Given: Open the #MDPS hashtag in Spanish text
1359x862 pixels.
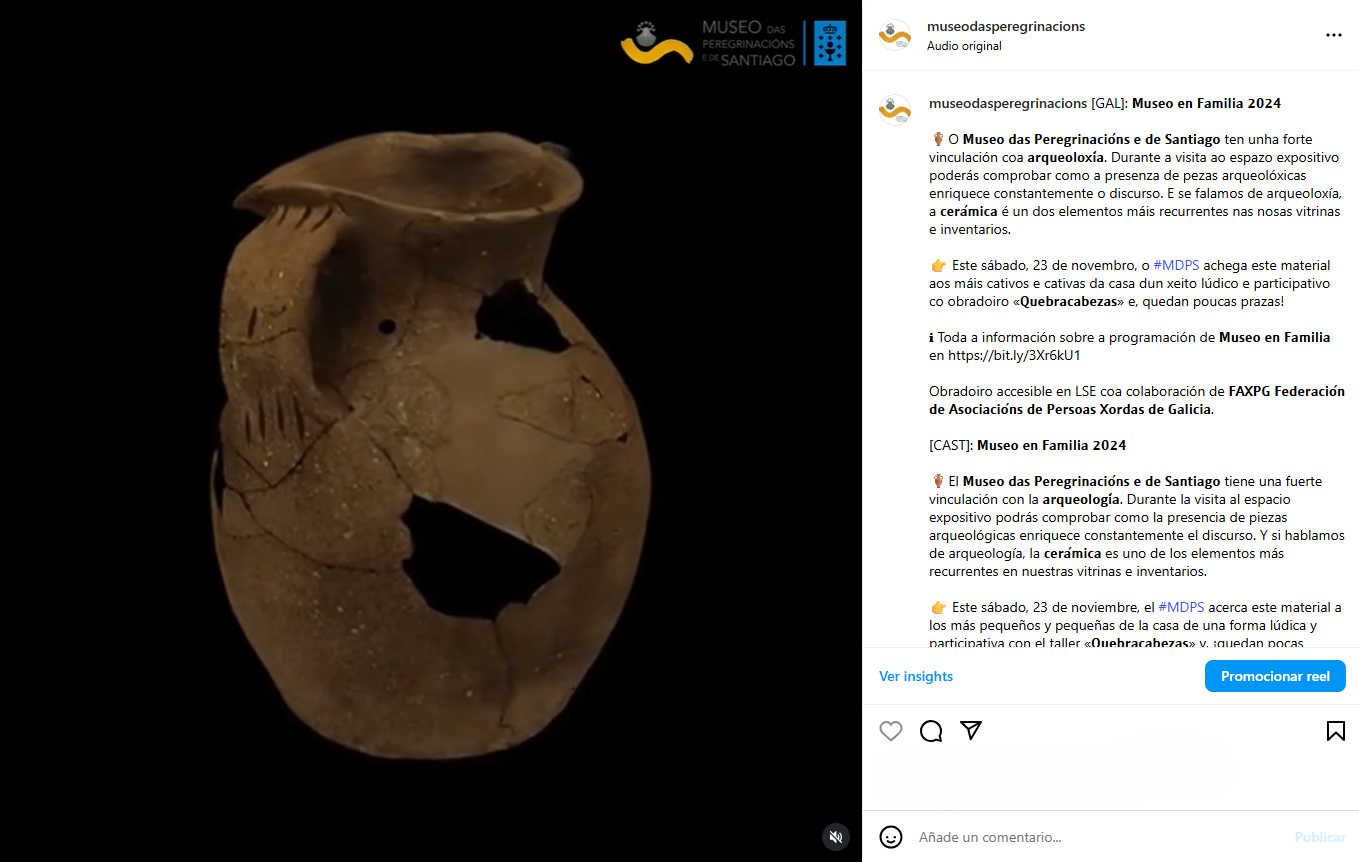Looking at the screenshot, I should (x=1181, y=608).
